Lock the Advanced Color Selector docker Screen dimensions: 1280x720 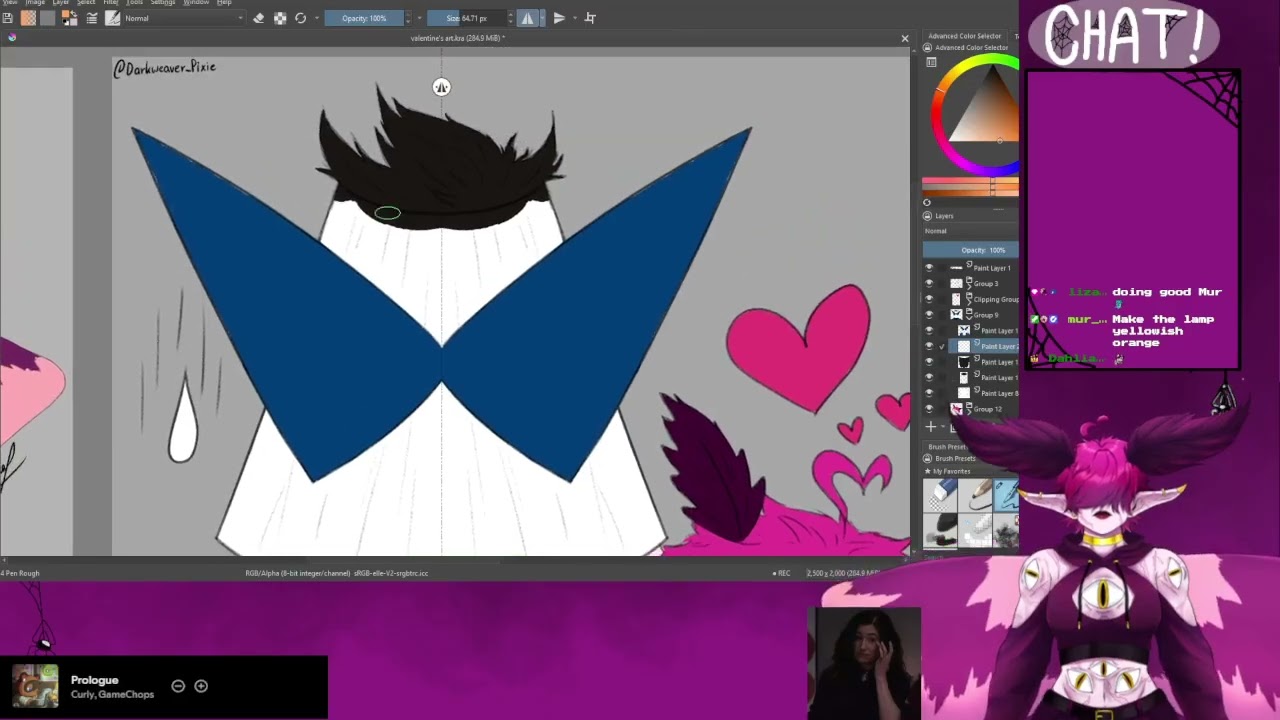(927, 47)
